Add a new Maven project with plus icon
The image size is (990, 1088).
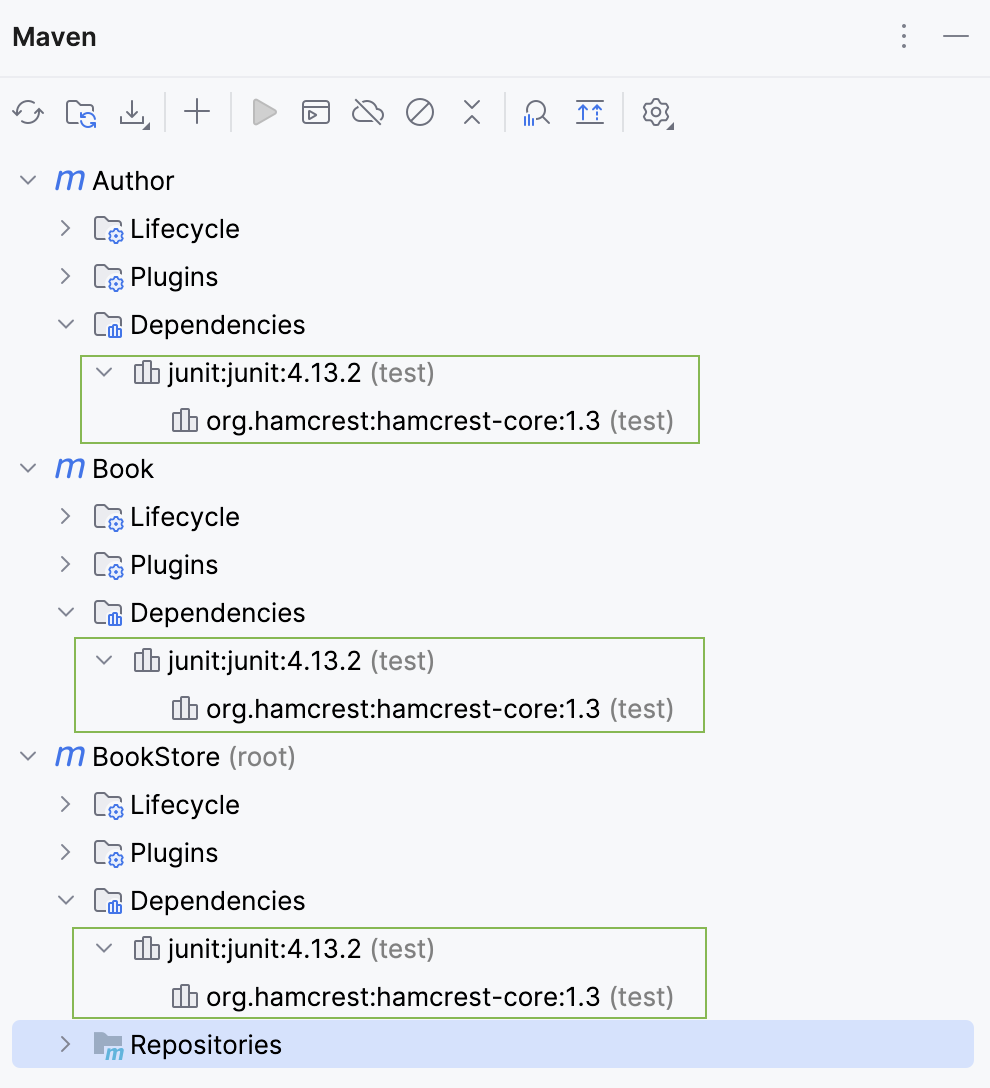(196, 112)
